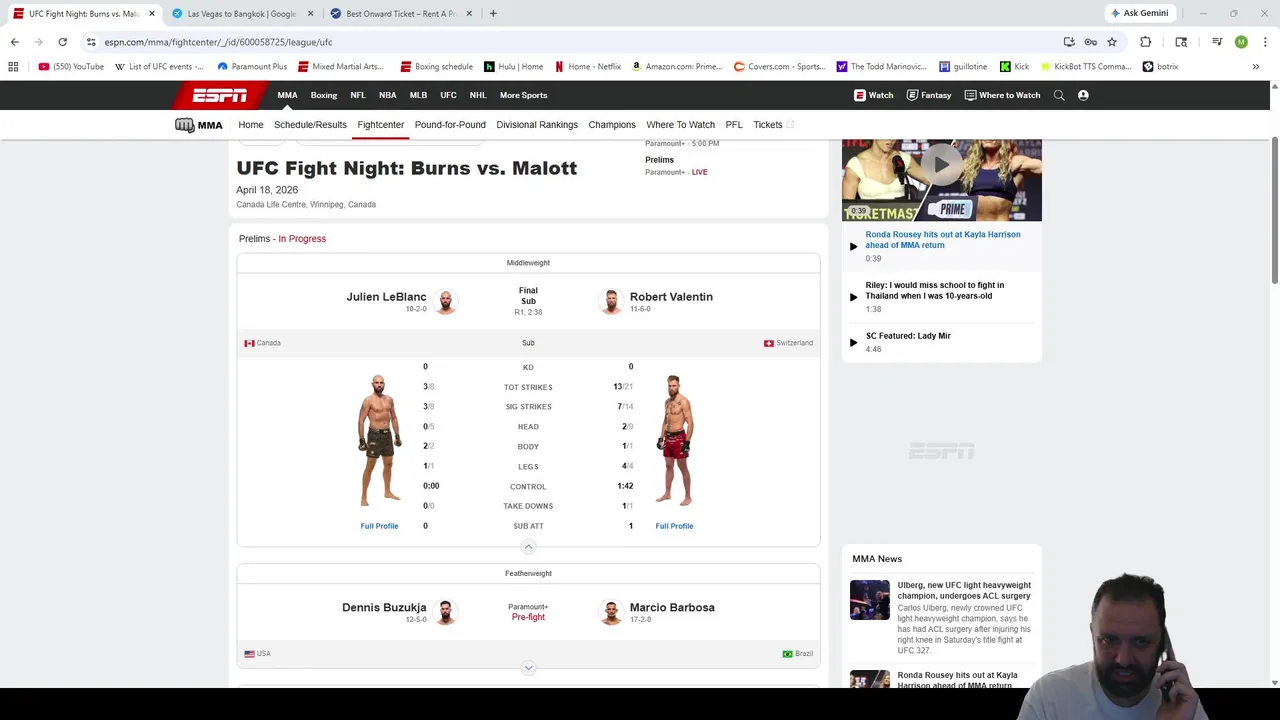Click the Julien LeBlanc name link
Image resolution: width=1280 pixels, height=720 pixels.
(386, 297)
